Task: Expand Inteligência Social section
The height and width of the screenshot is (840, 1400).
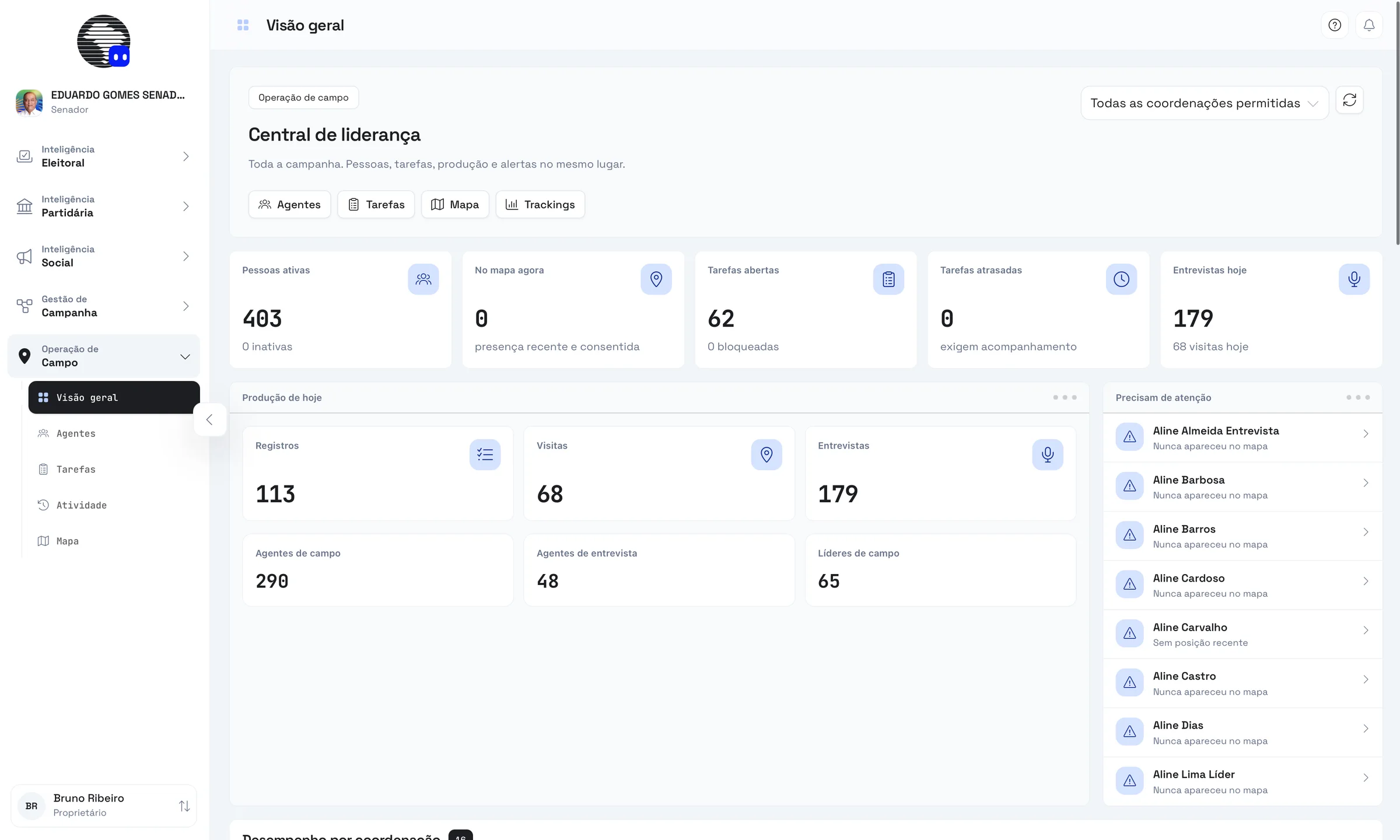Action: 104,256
